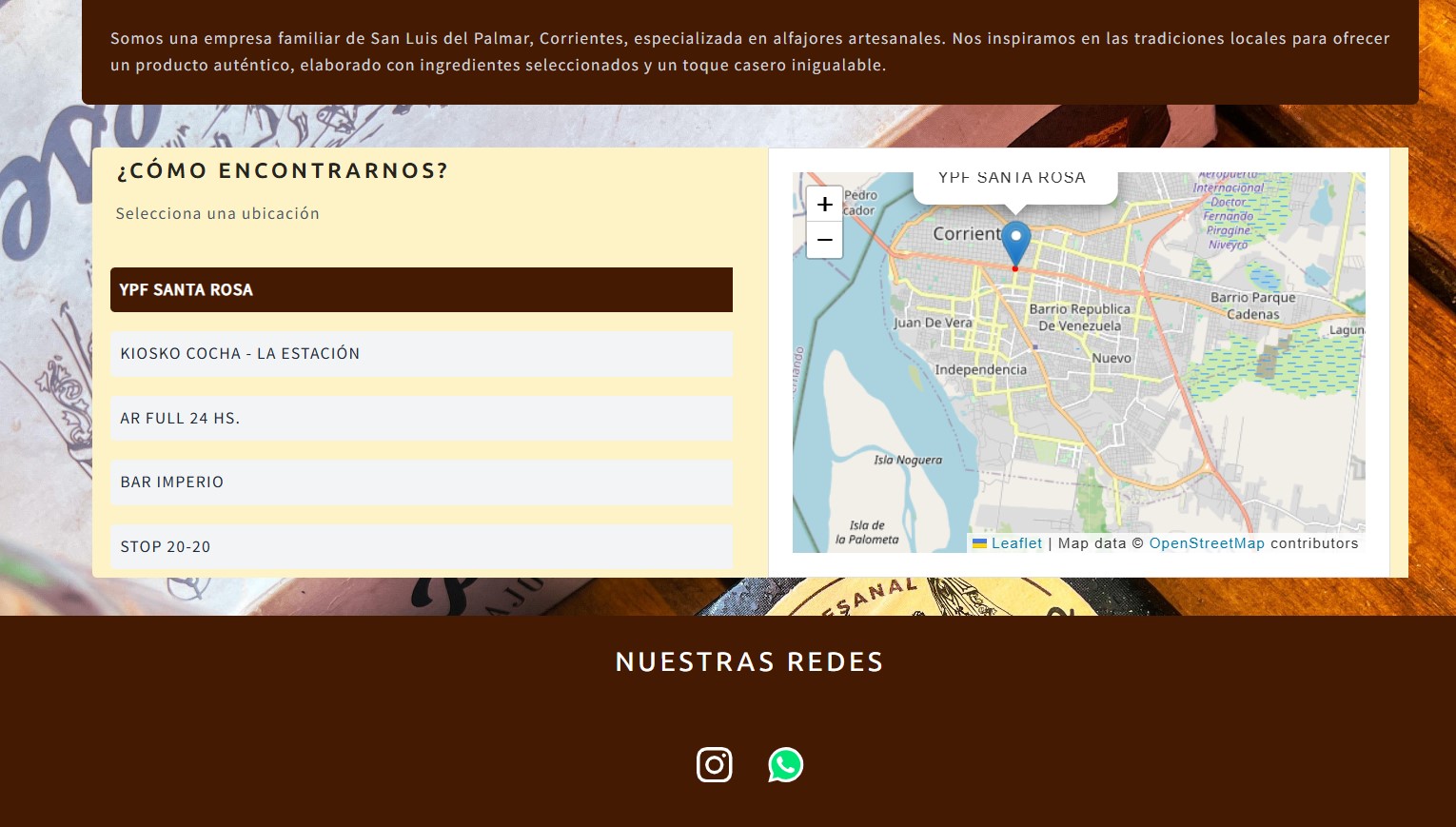
Task: Click Barrio Republica De Venezuela on map
Action: [x=1079, y=317]
